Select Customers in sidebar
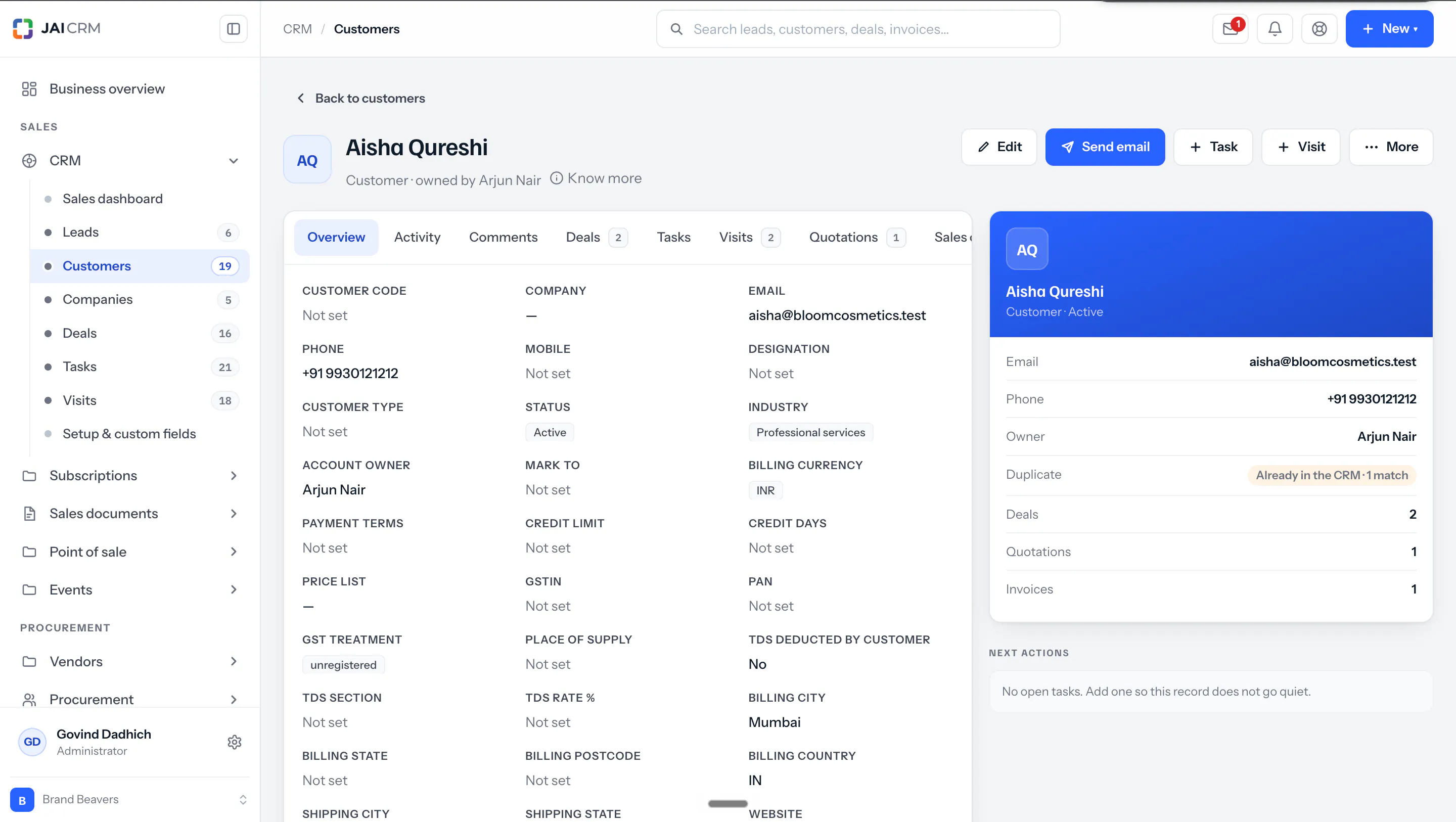 click(140, 266)
